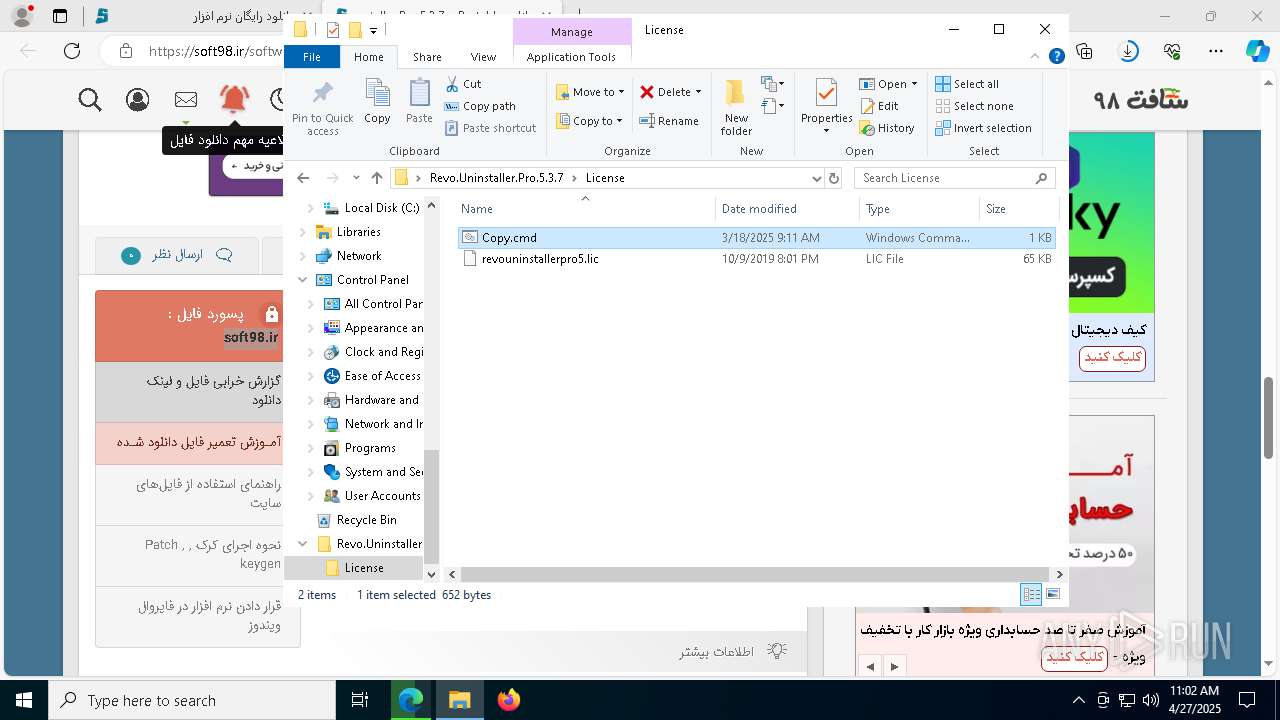Click the user profile icon on soft98
This screenshot has width=1280, height=720.
click(x=138, y=100)
